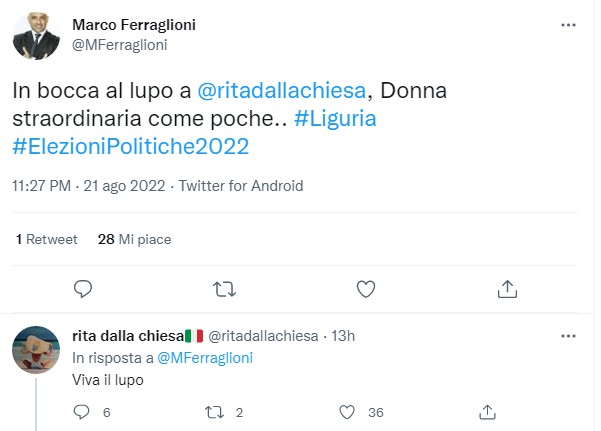This screenshot has width=601, height=431.
Task: Open the #Liguria hashtag
Action: coord(335,118)
